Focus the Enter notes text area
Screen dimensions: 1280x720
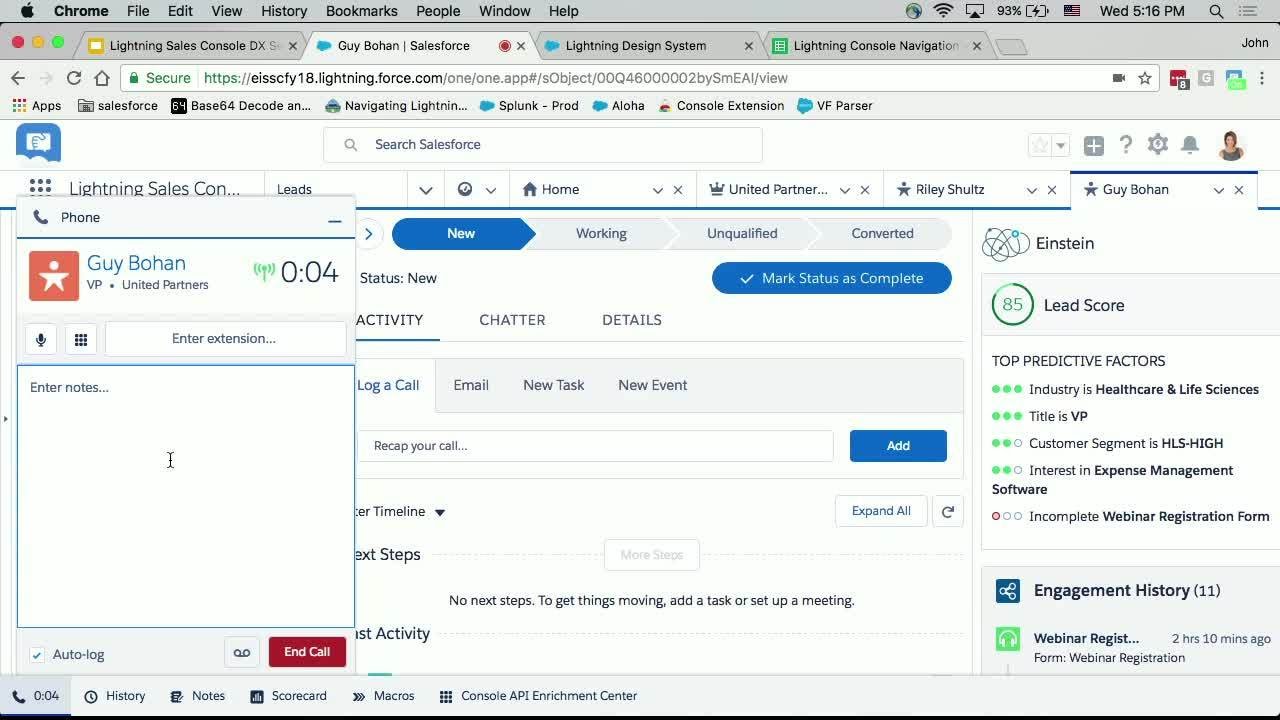tap(186, 496)
